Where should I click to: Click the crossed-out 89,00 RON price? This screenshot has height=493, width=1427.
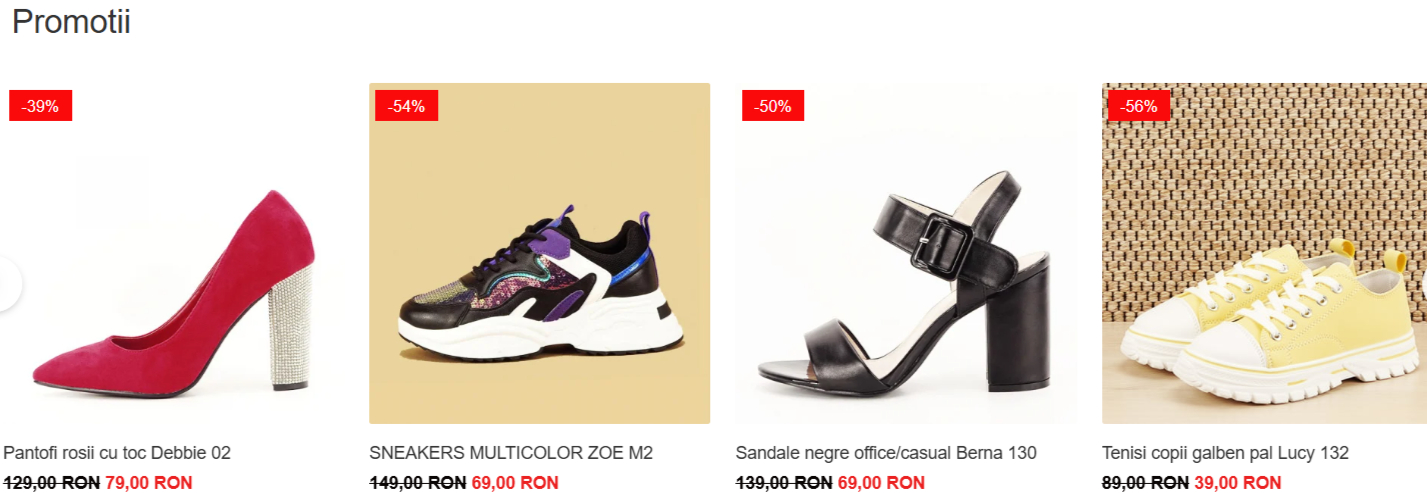coord(1146,483)
